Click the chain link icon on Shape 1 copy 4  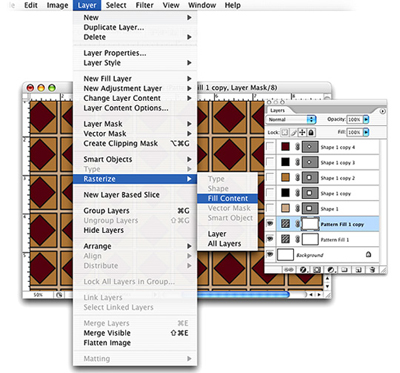pos(297,147)
